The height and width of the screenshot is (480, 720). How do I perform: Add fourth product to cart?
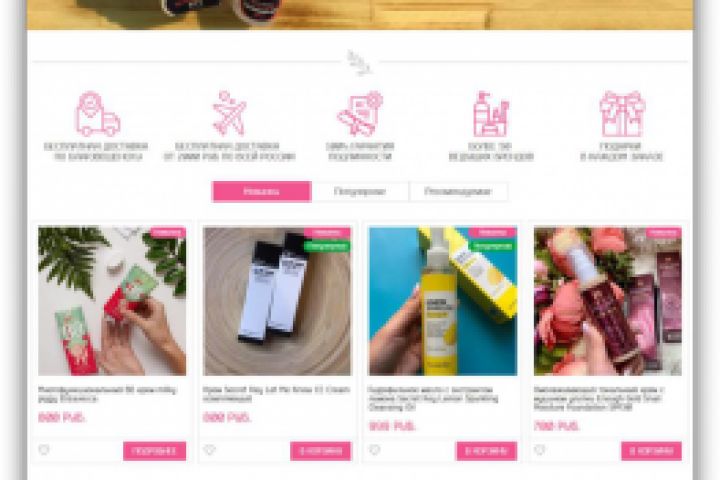click(x=651, y=451)
